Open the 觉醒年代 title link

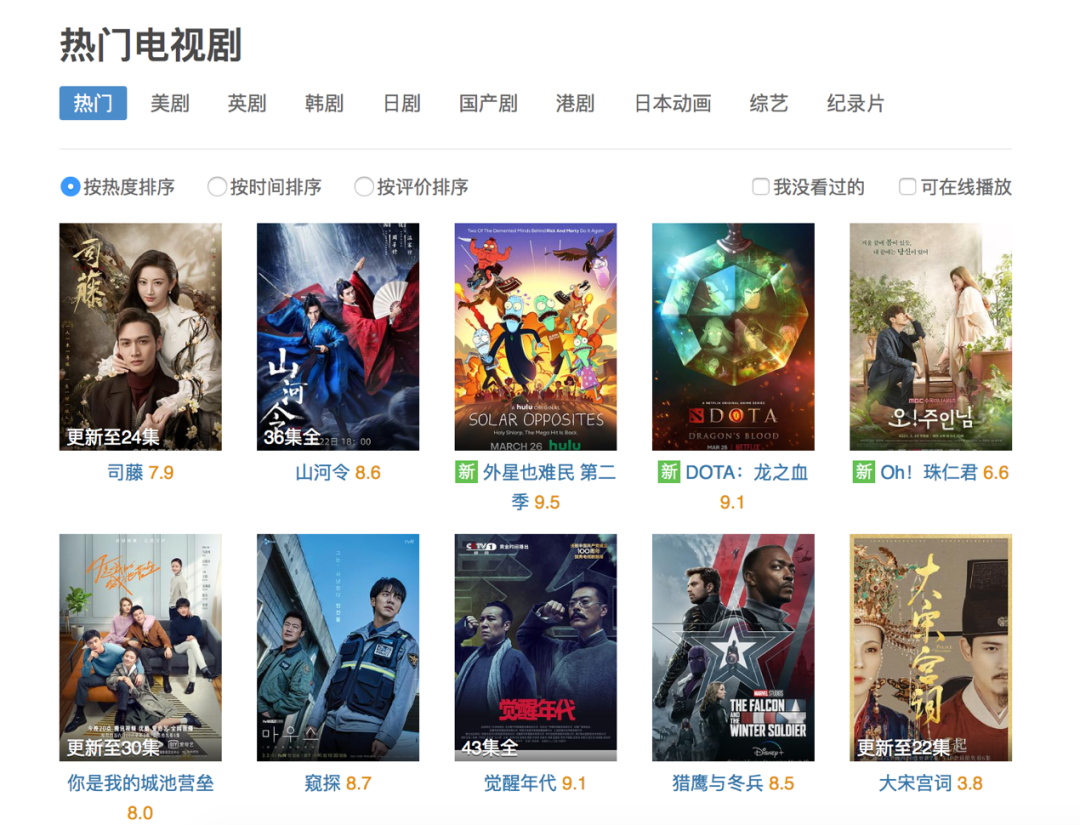520,783
